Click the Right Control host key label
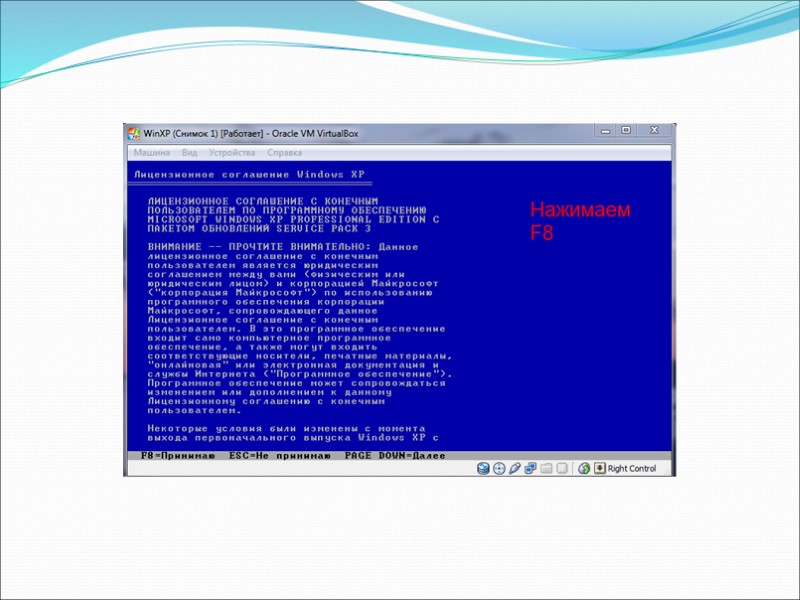 click(x=632, y=468)
